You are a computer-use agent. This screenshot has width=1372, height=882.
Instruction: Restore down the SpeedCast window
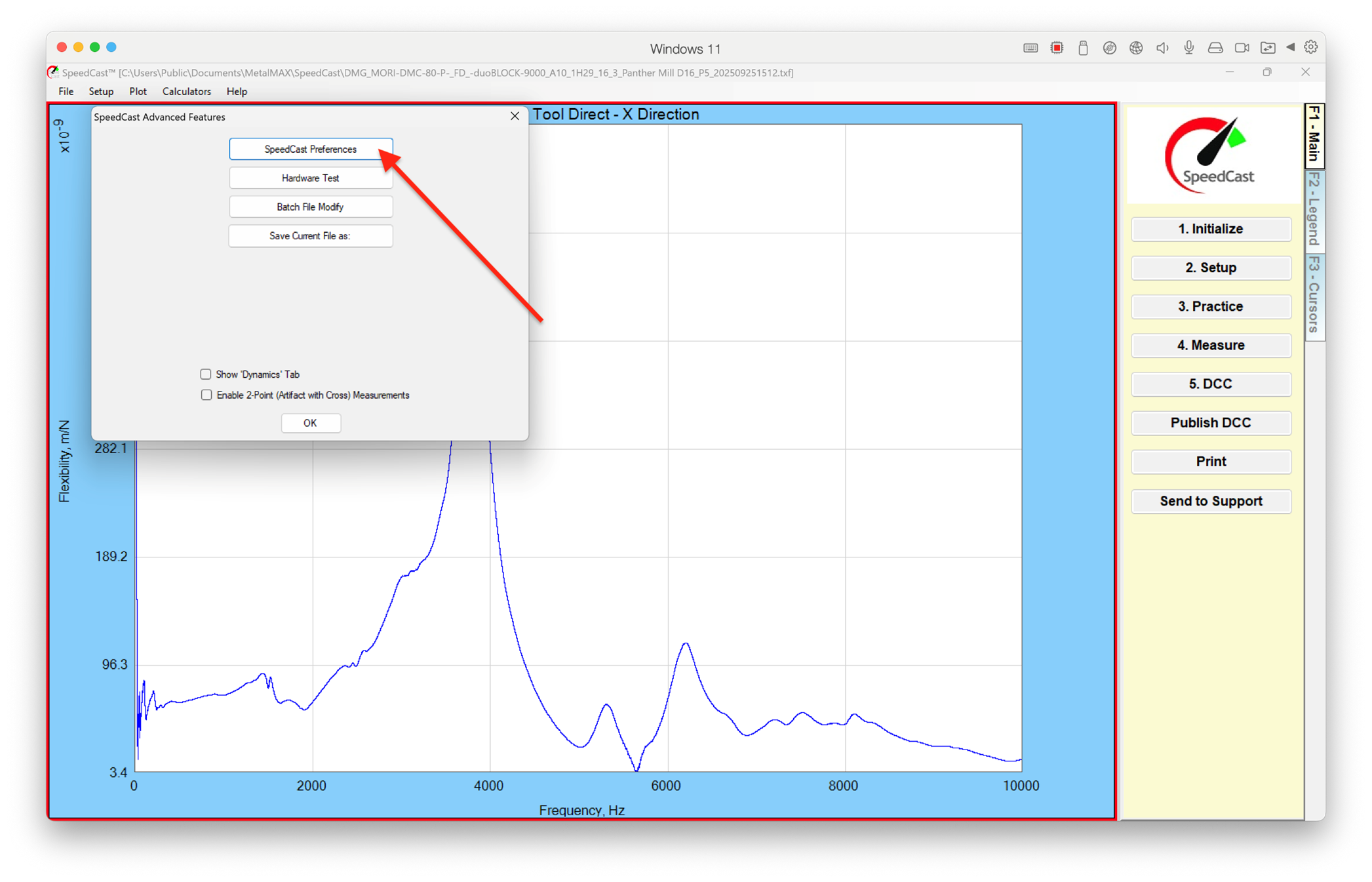pos(1267,72)
